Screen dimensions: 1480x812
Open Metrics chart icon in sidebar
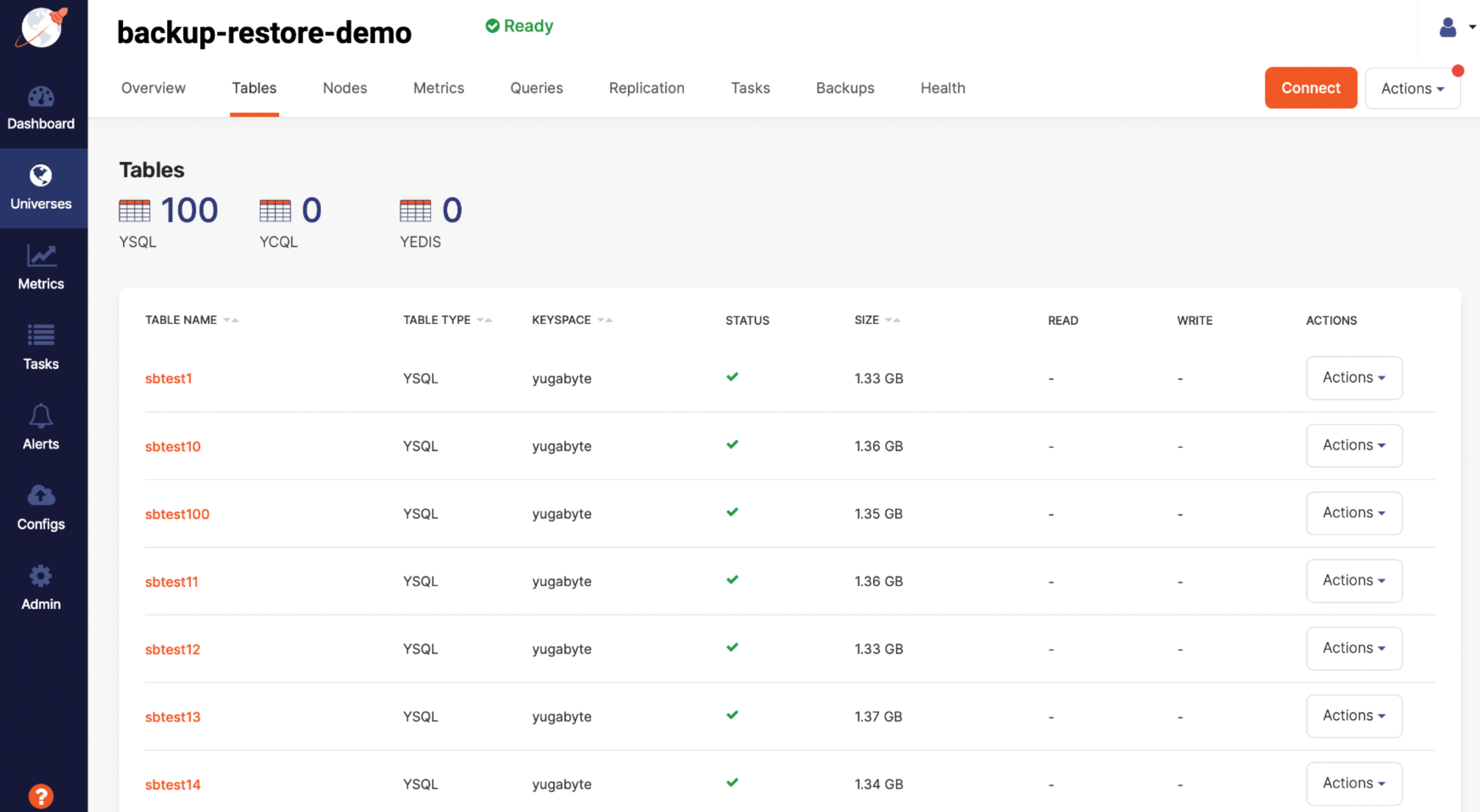(41, 256)
